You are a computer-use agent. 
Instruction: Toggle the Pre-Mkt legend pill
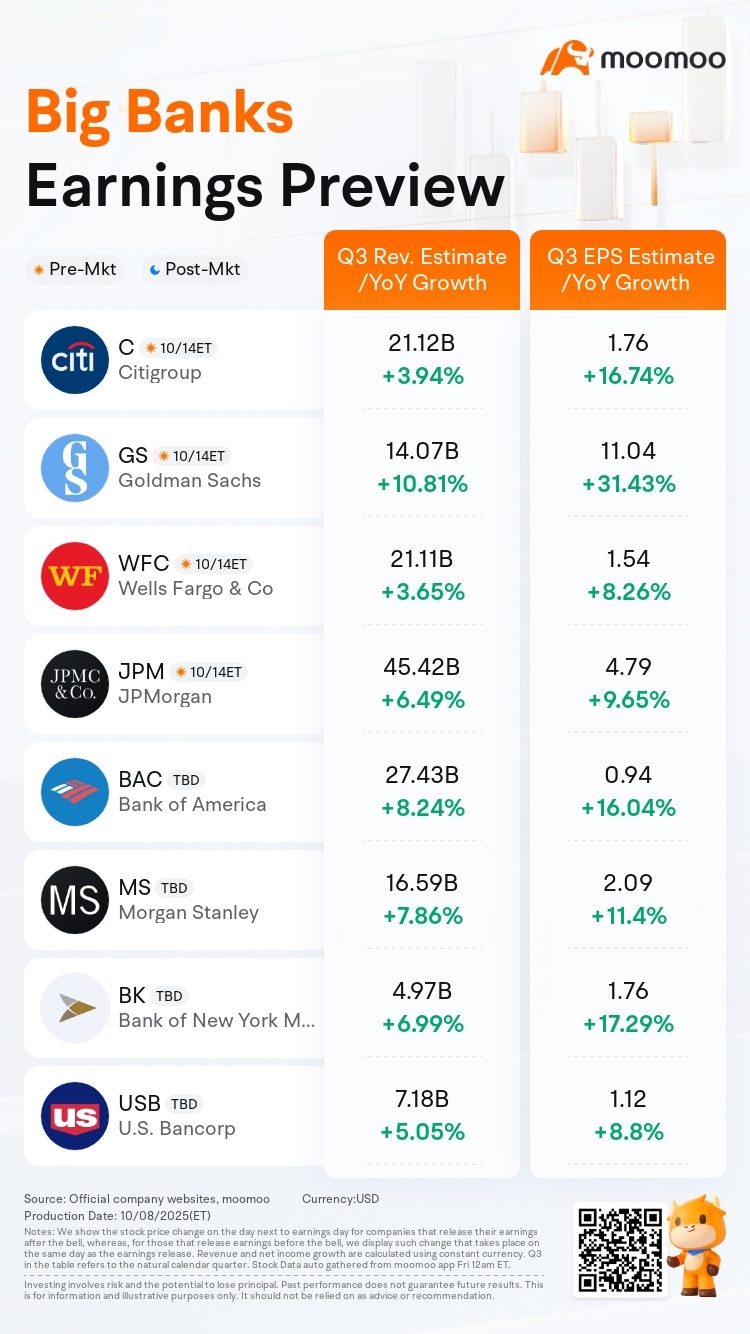pyautogui.click(x=74, y=269)
